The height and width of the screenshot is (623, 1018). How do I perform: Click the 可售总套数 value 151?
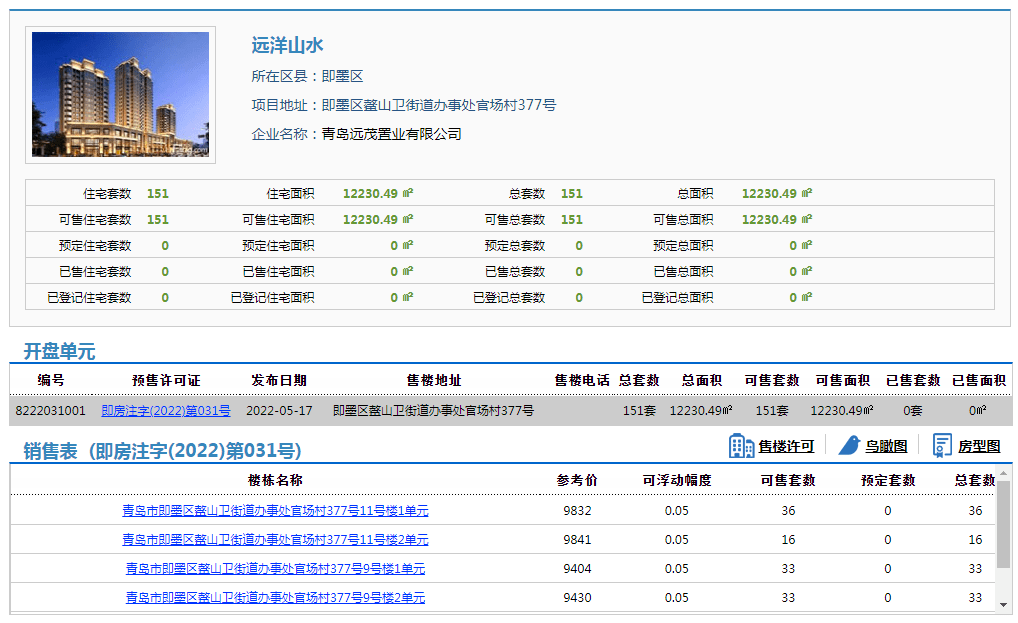[572, 219]
